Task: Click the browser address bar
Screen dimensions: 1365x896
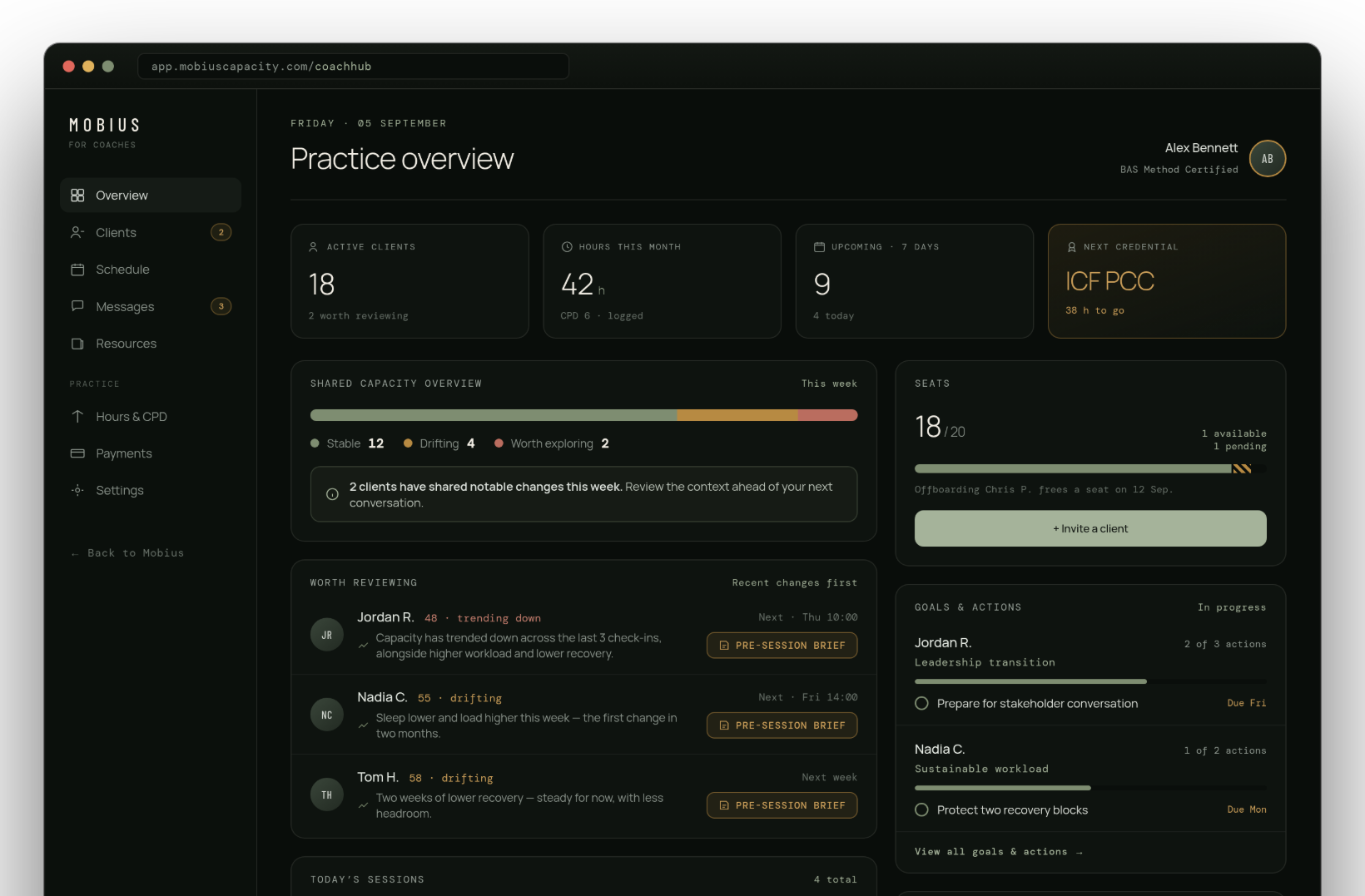Action: click(353, 67)
